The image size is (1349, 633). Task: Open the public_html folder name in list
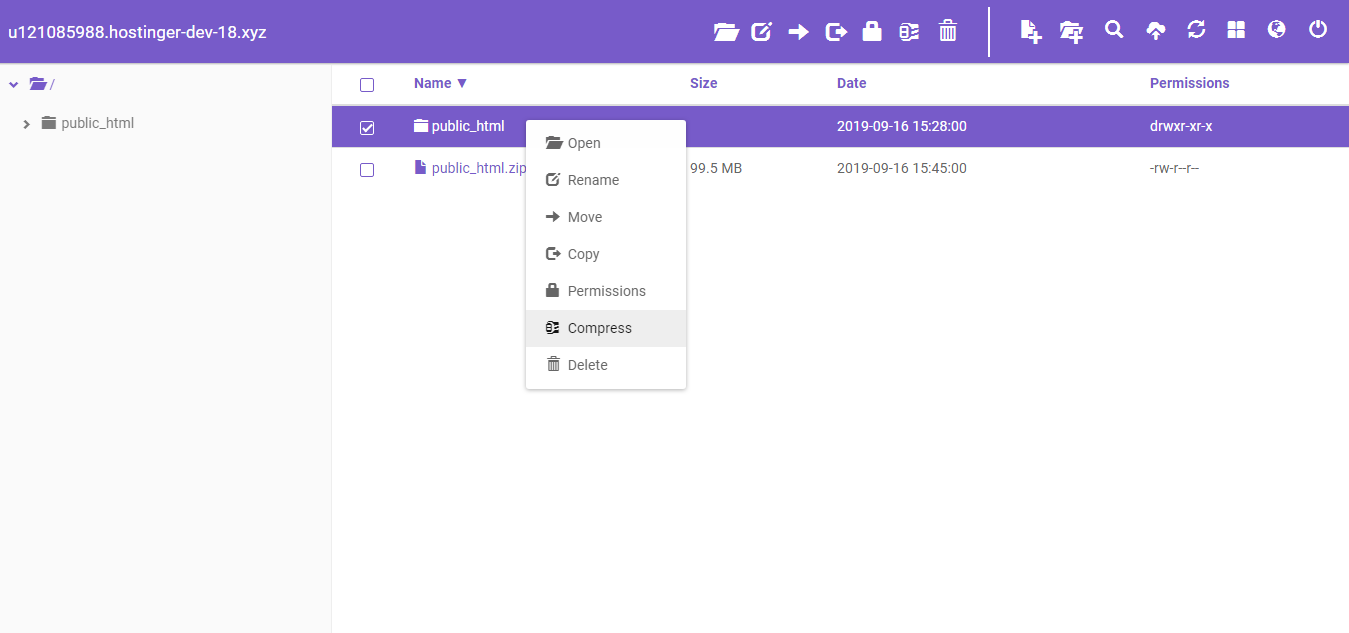coord(468,126)
